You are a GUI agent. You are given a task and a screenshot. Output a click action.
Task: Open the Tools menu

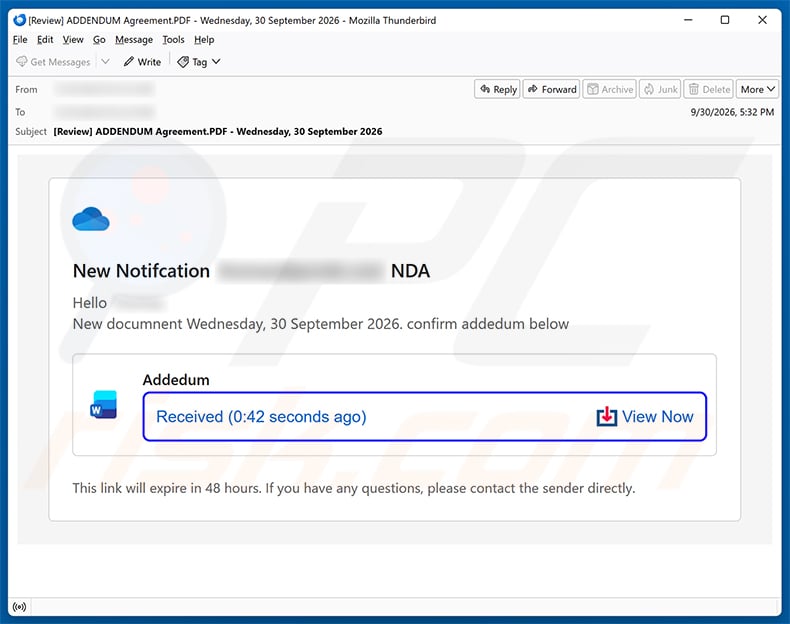[173, 39]
